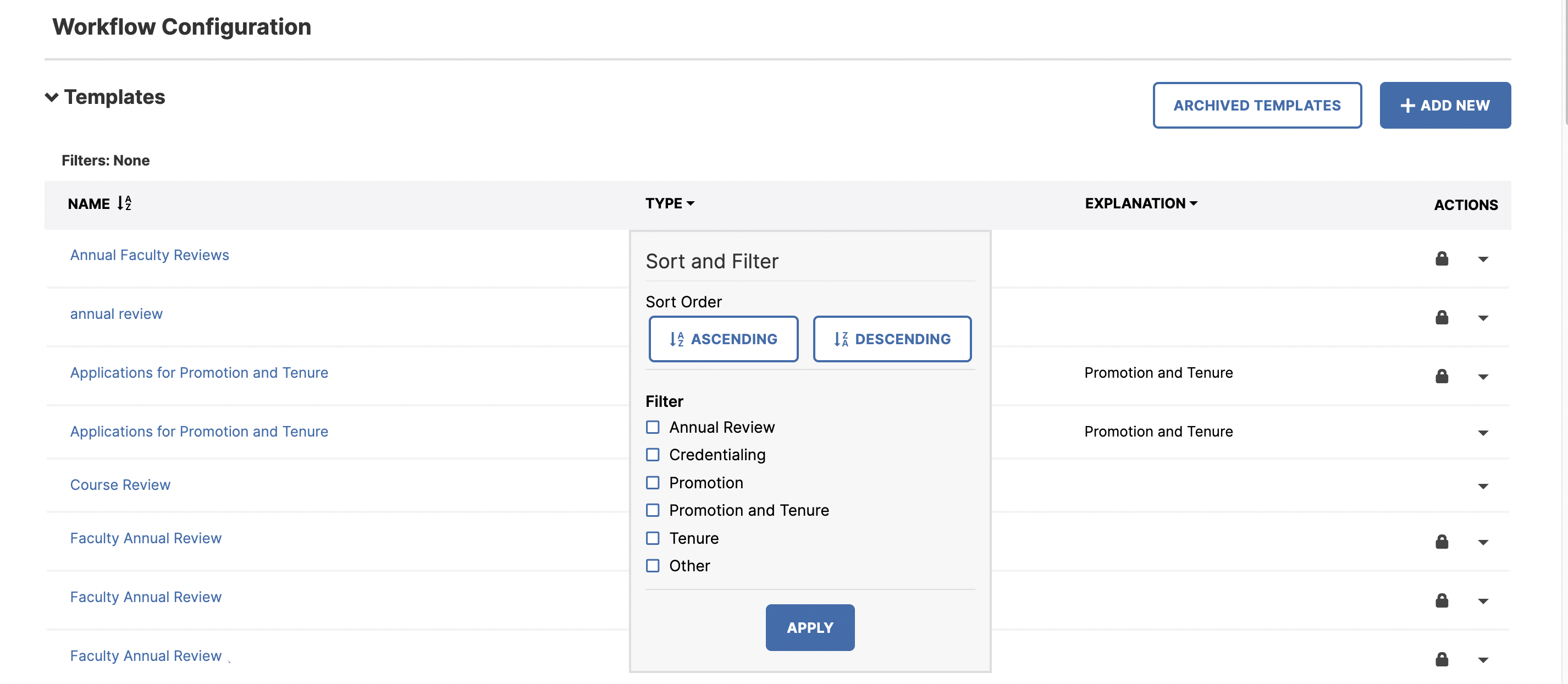Click the ACTIONS column header

point(1466,205)
